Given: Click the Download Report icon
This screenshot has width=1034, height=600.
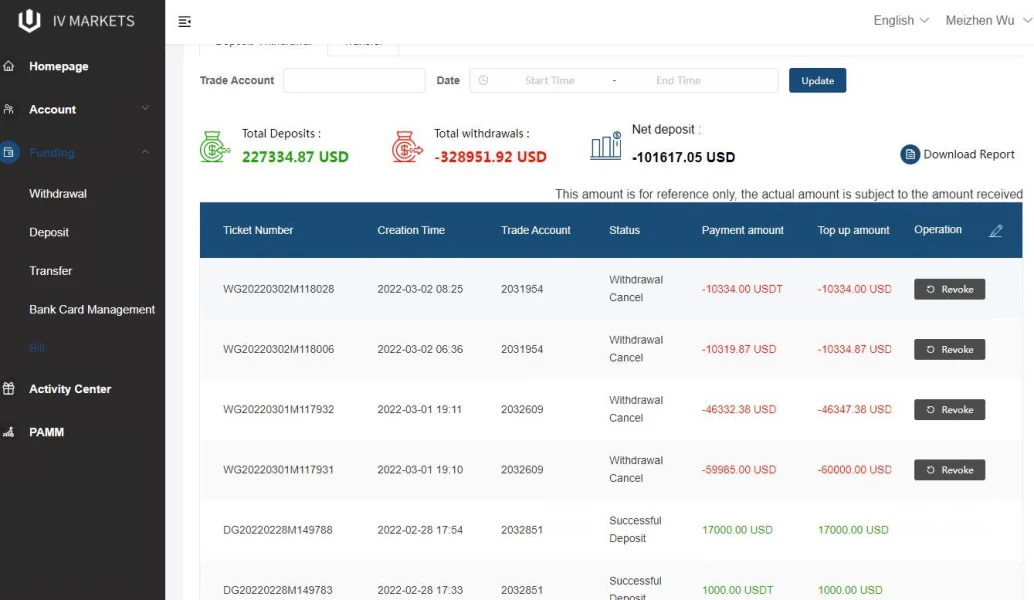Looking at the screenshot, I should 909,154.
